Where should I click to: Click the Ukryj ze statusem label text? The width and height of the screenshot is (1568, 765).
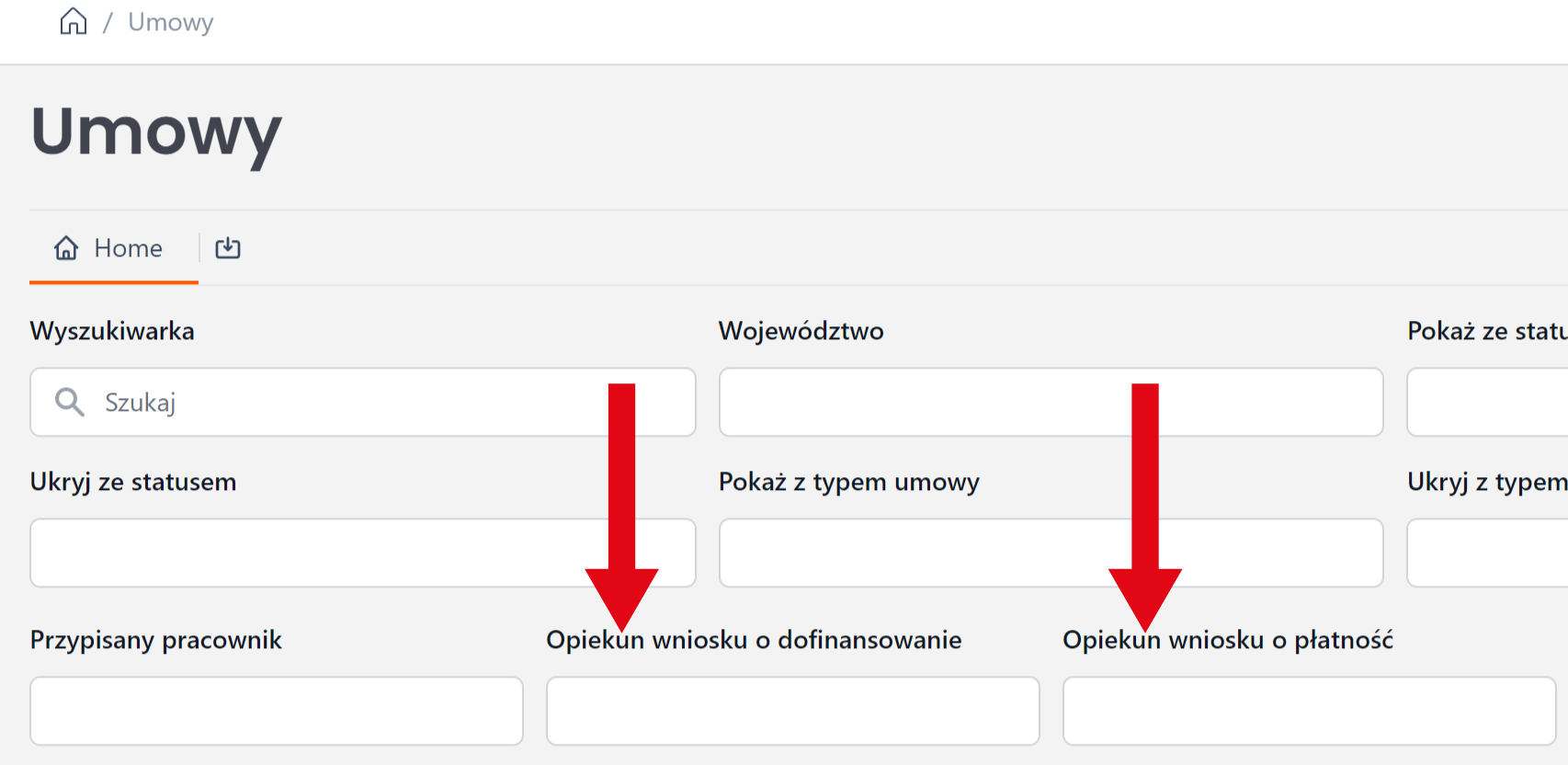click(132, 482)
